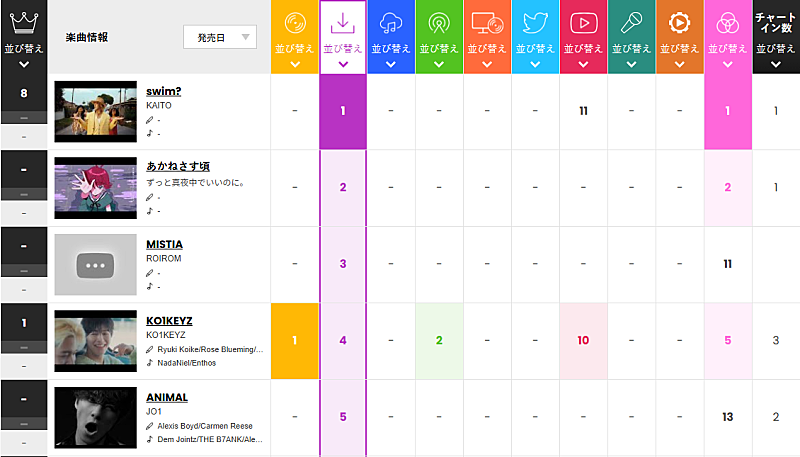Click the crown ranking icon
This screenshot has height=457, width=800.
[x=24, y=23]
